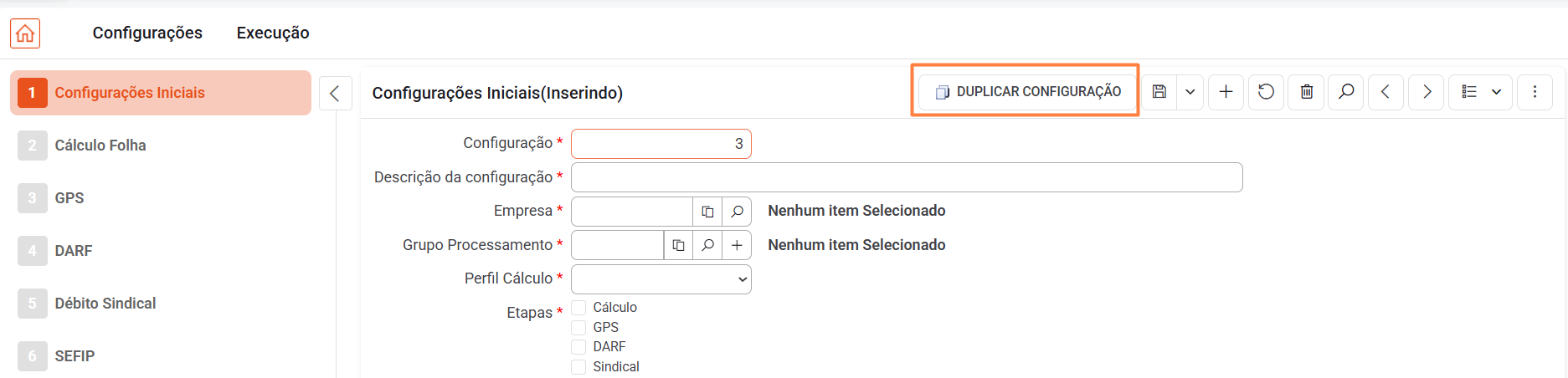1568x378 pixels.
Task: Add a new record with the plus icon
Action: [1226, 92]
